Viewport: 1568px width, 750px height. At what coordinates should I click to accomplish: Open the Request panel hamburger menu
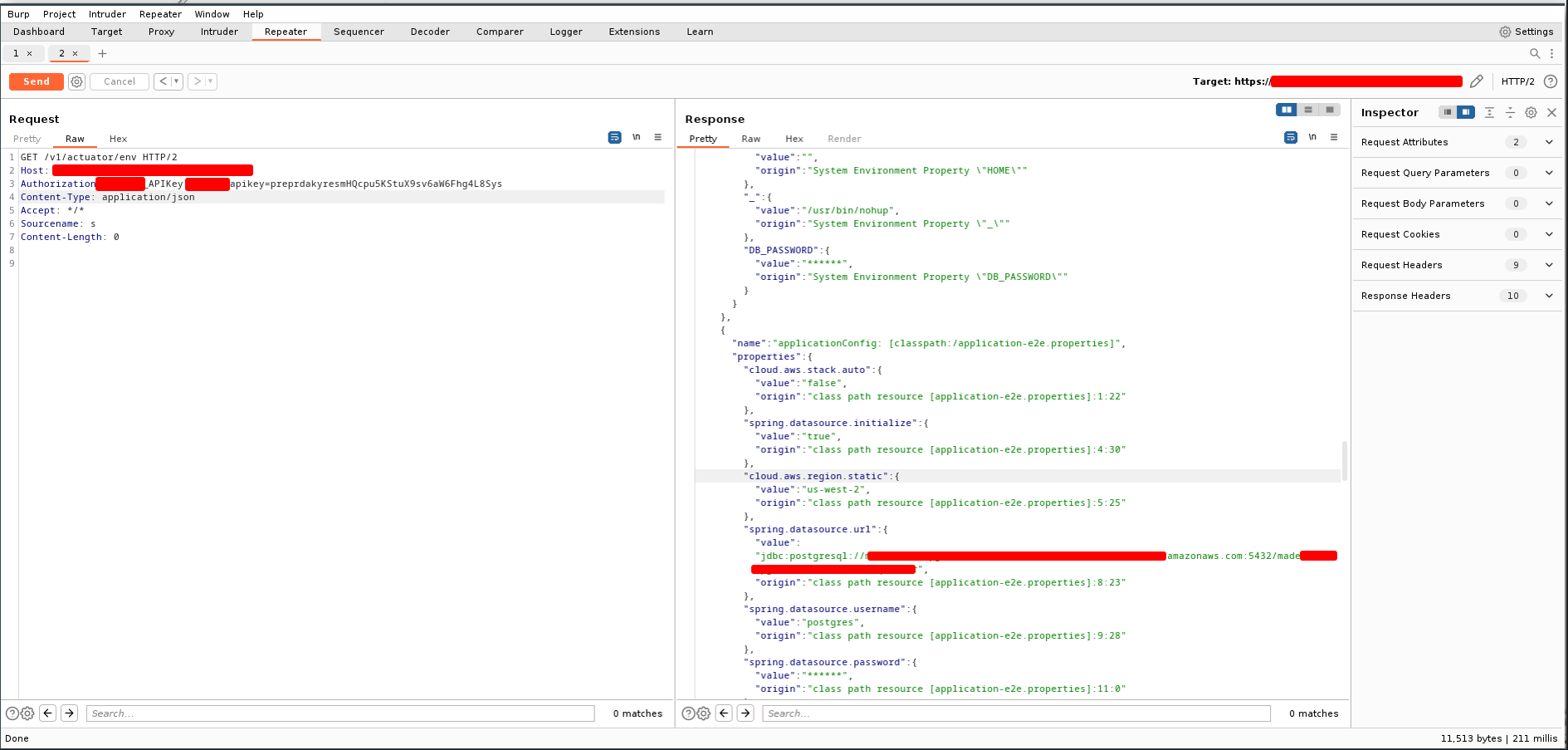(x=658, y=138)
